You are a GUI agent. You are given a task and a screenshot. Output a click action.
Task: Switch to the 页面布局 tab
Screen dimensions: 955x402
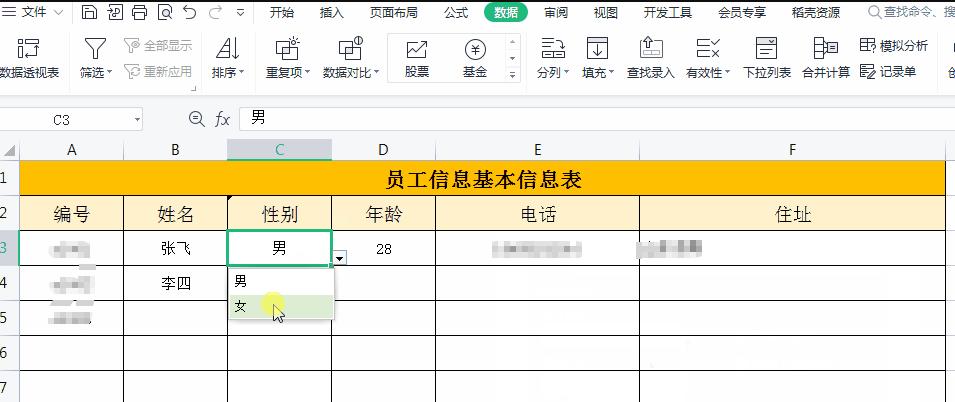pyautogui.click(x=393, y=12)
